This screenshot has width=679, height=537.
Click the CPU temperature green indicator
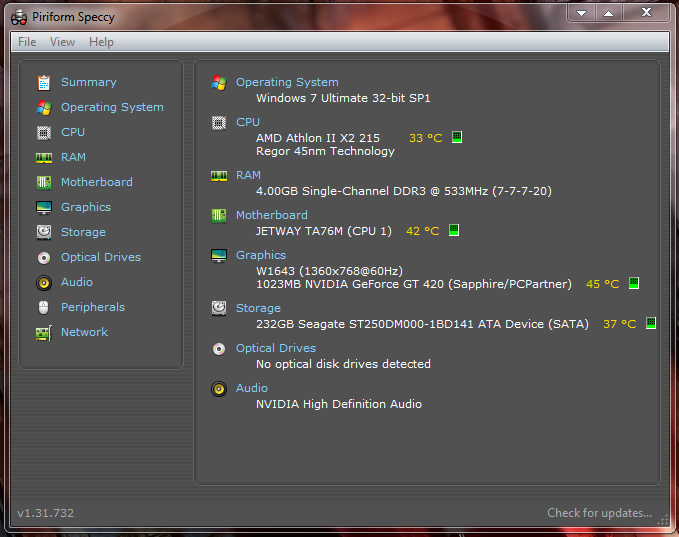click(x=457, y=138)
